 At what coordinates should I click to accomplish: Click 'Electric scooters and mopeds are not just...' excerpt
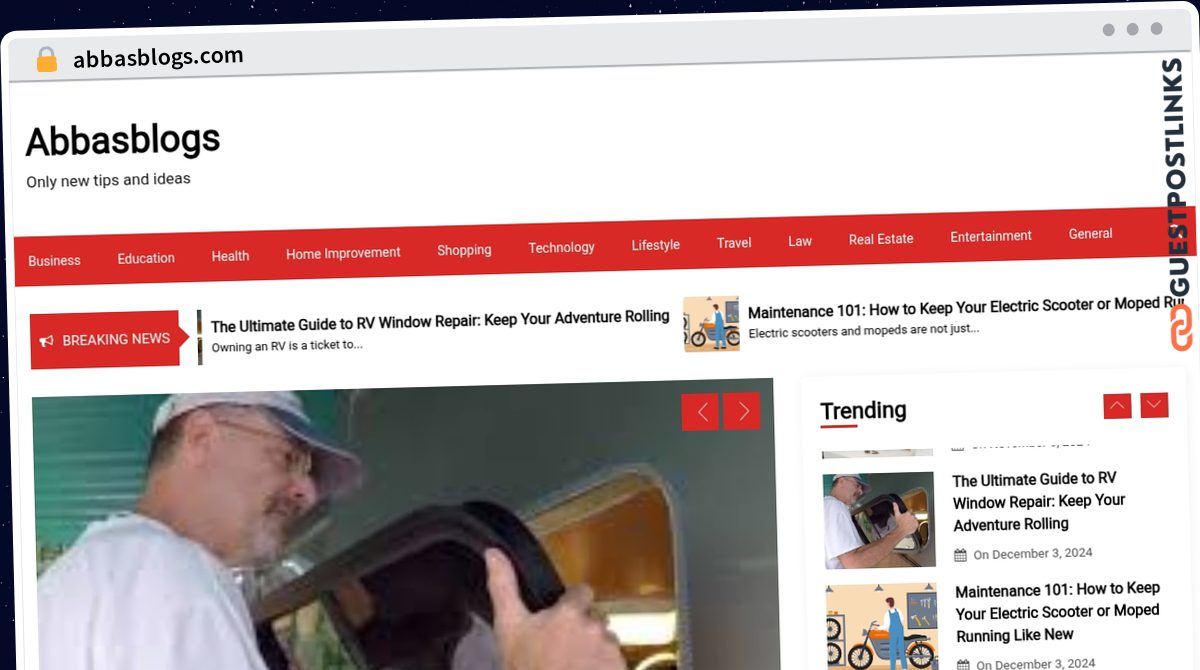click(864, 331)
